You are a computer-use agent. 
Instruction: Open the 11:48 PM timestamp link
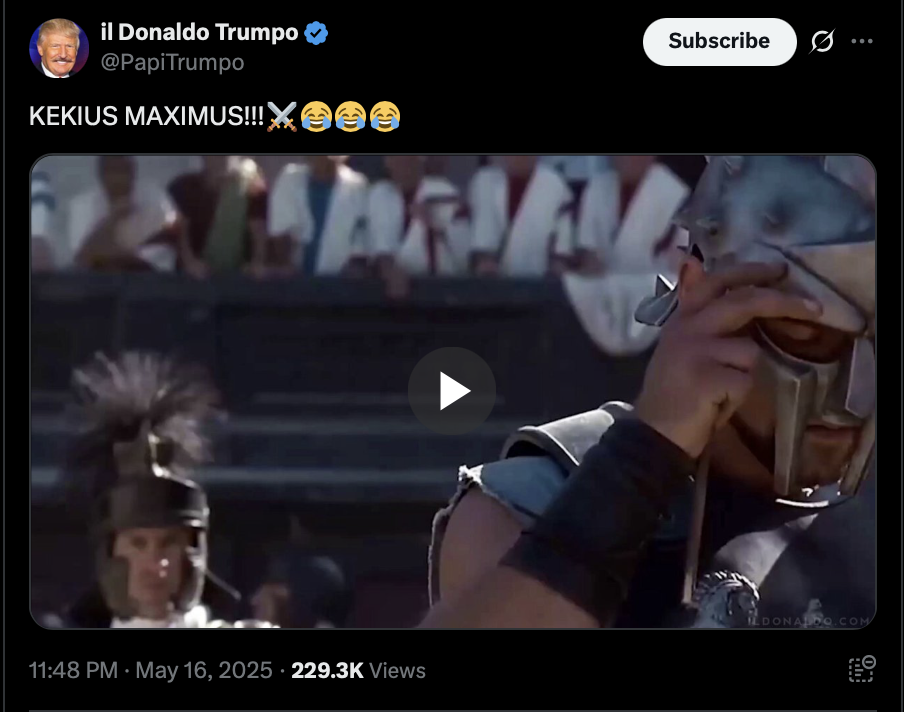pyautogui.click(x=73, y=670)
